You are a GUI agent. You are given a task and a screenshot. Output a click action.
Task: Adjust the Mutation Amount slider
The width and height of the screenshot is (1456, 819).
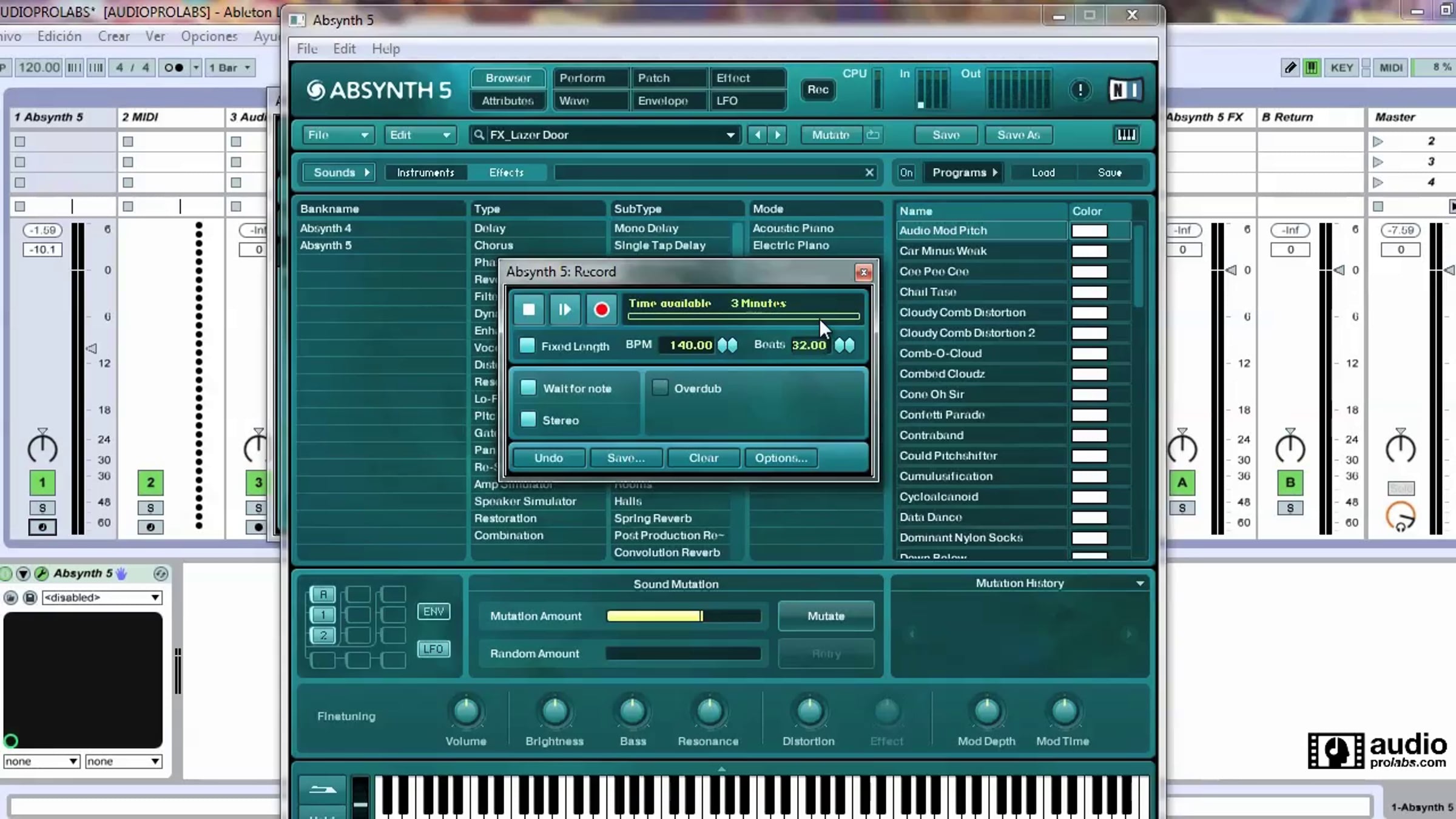[683, 616]
